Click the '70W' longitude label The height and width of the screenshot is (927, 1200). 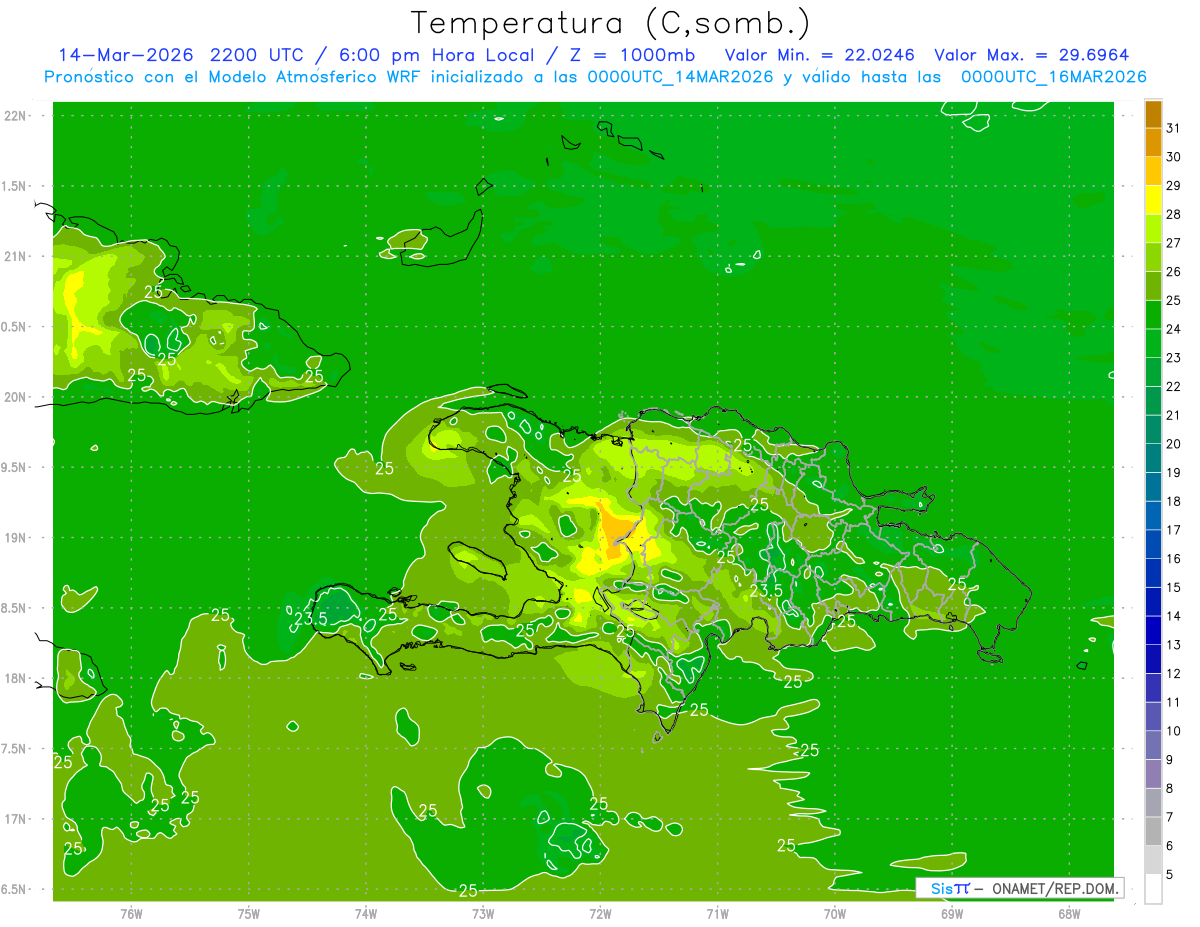pyautogui.click(x=835, y=913)
